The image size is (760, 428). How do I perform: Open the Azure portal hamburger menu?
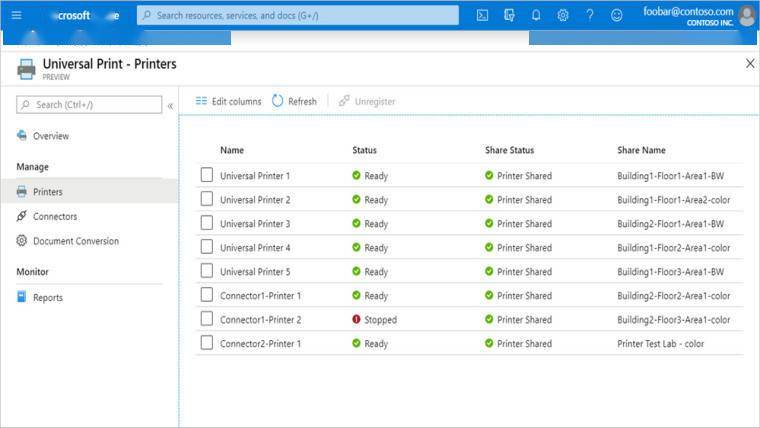(x=16, y=15)
